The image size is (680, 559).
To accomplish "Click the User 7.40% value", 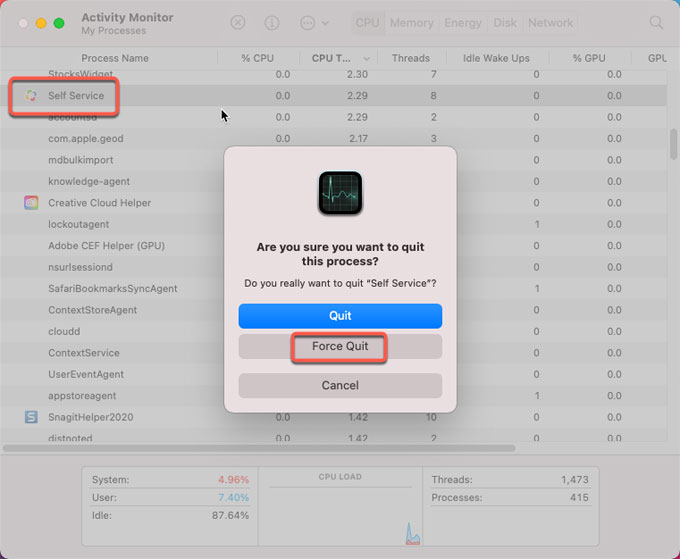I will [x=233, y=497].
